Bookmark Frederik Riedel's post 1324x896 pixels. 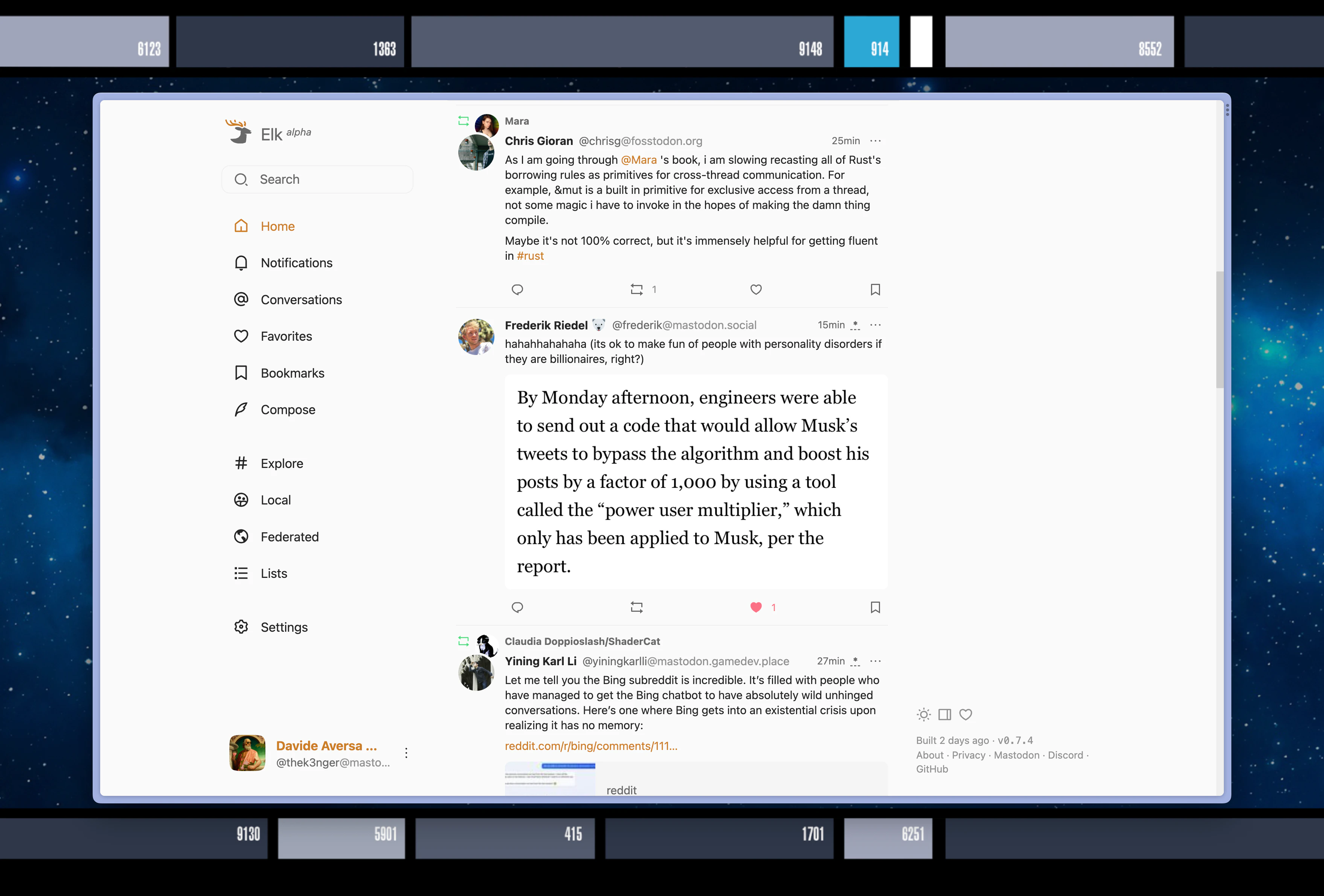[x=876, y=607]
